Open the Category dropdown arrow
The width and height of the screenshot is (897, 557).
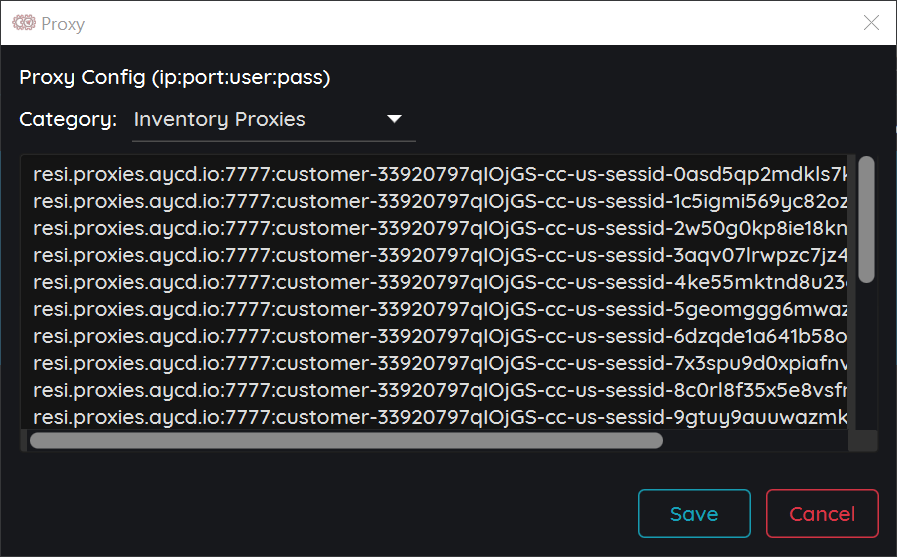pos(394,119)
